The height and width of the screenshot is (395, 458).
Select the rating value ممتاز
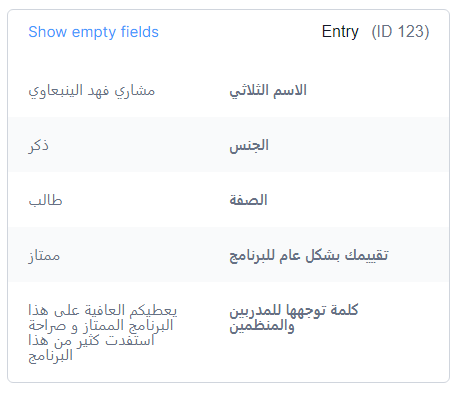point(44,256)
